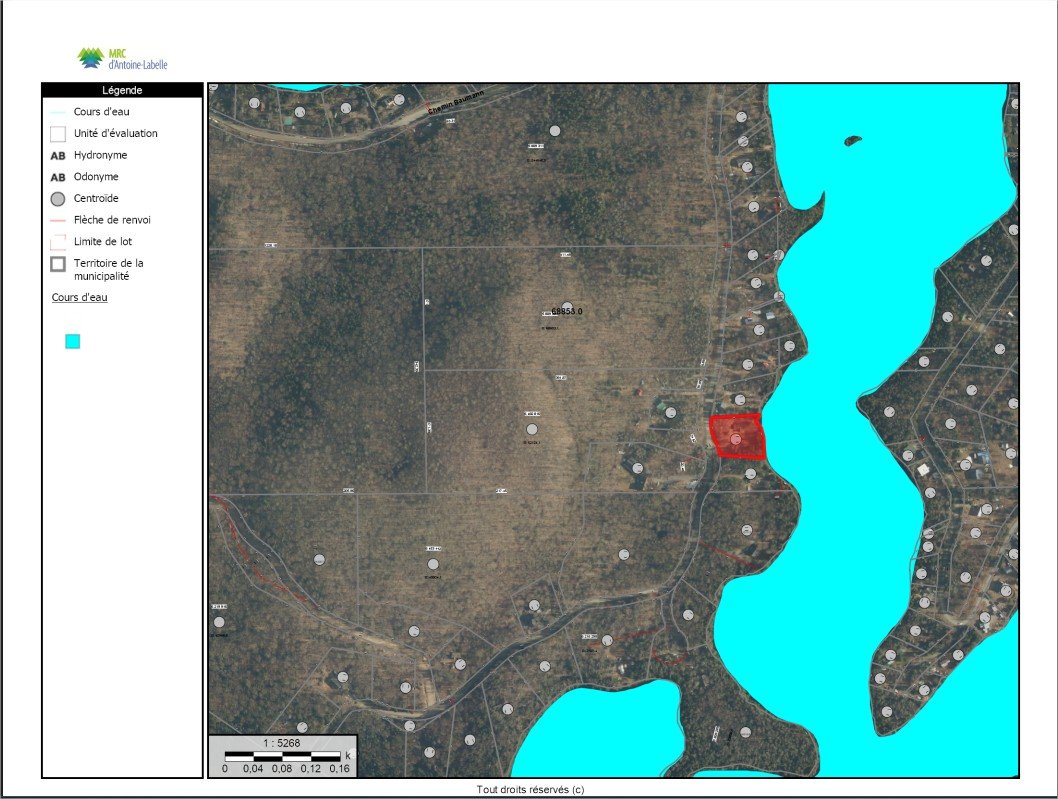The image size is (1058, 799).
Task: Click the Hydronyme AB legend symbol
Action: pos(58,156)
